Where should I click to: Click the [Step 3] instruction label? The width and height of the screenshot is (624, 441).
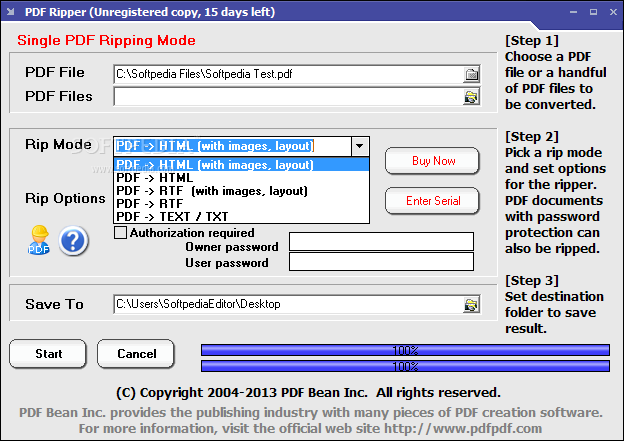point(532,281)
